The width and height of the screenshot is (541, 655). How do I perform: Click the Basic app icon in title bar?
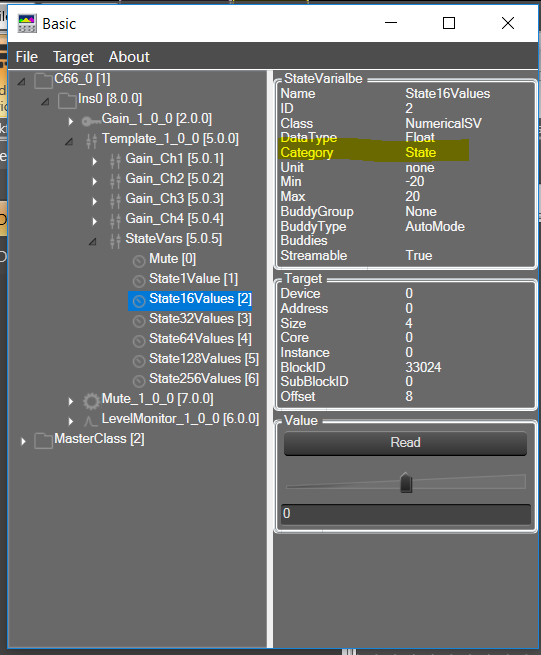27,23
